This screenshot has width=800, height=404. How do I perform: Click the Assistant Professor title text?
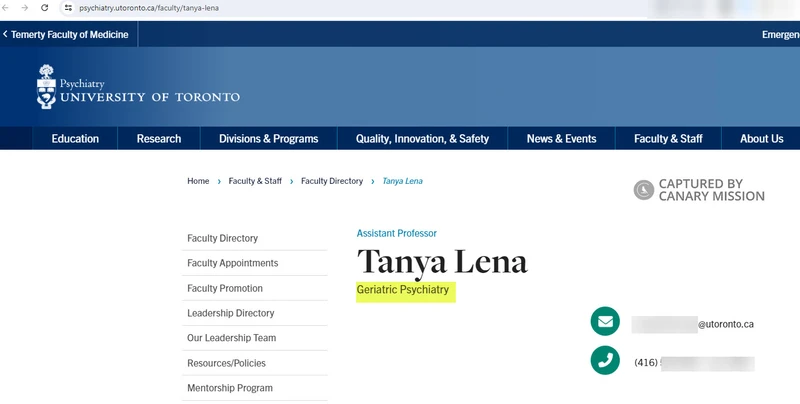click(396, 233)
